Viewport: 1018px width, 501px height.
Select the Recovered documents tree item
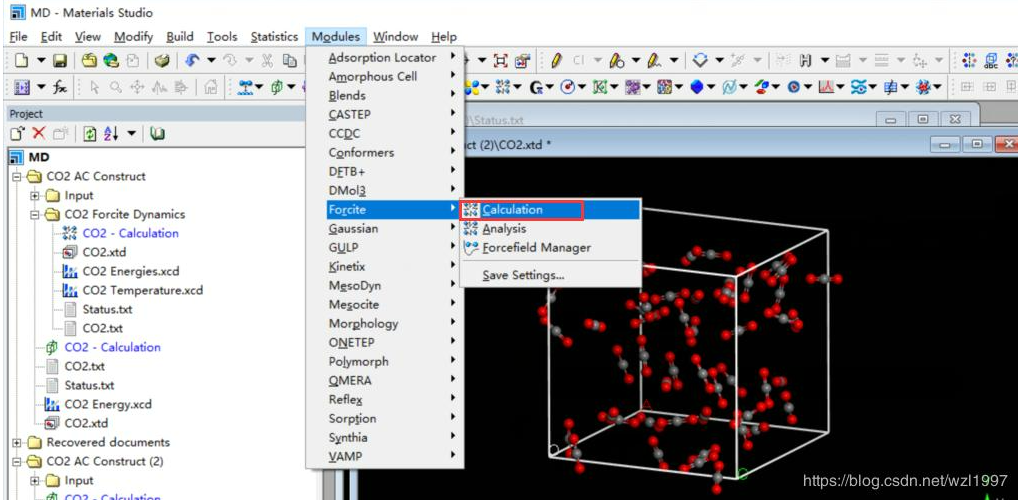(108, 443)
